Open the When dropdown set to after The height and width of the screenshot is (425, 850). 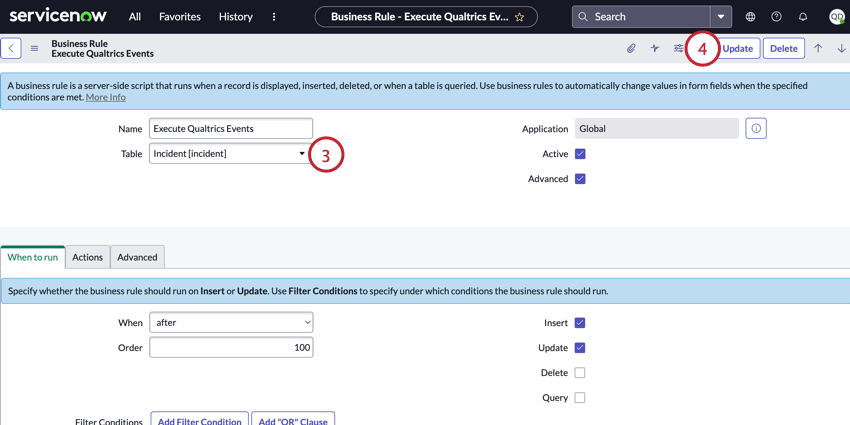231,323
